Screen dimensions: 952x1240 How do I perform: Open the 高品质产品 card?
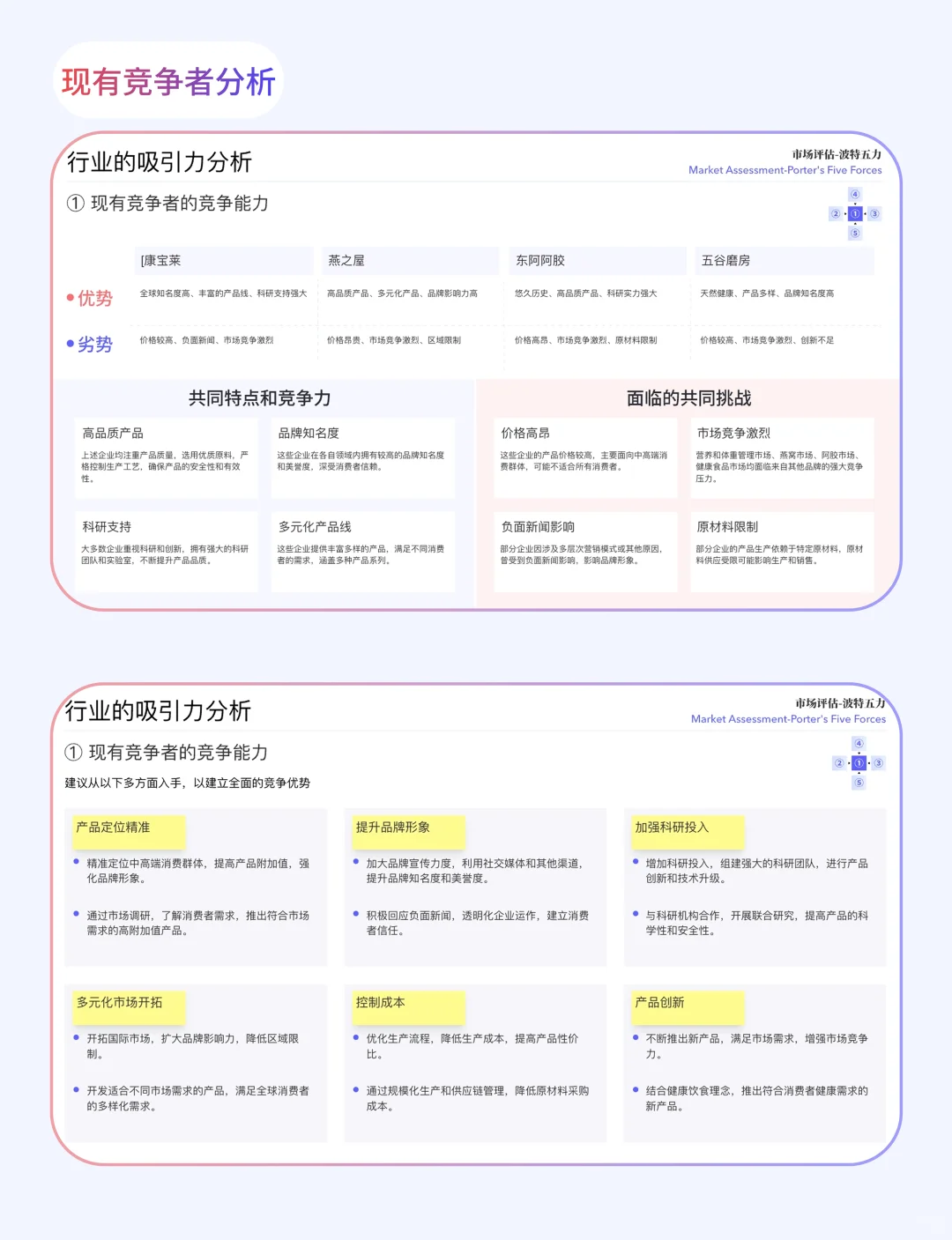(166, 458)
